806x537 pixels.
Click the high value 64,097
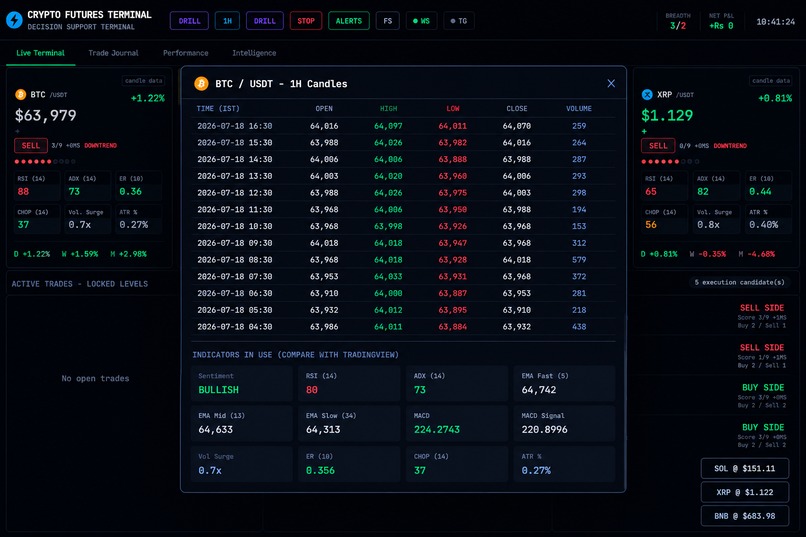[388, 126]
